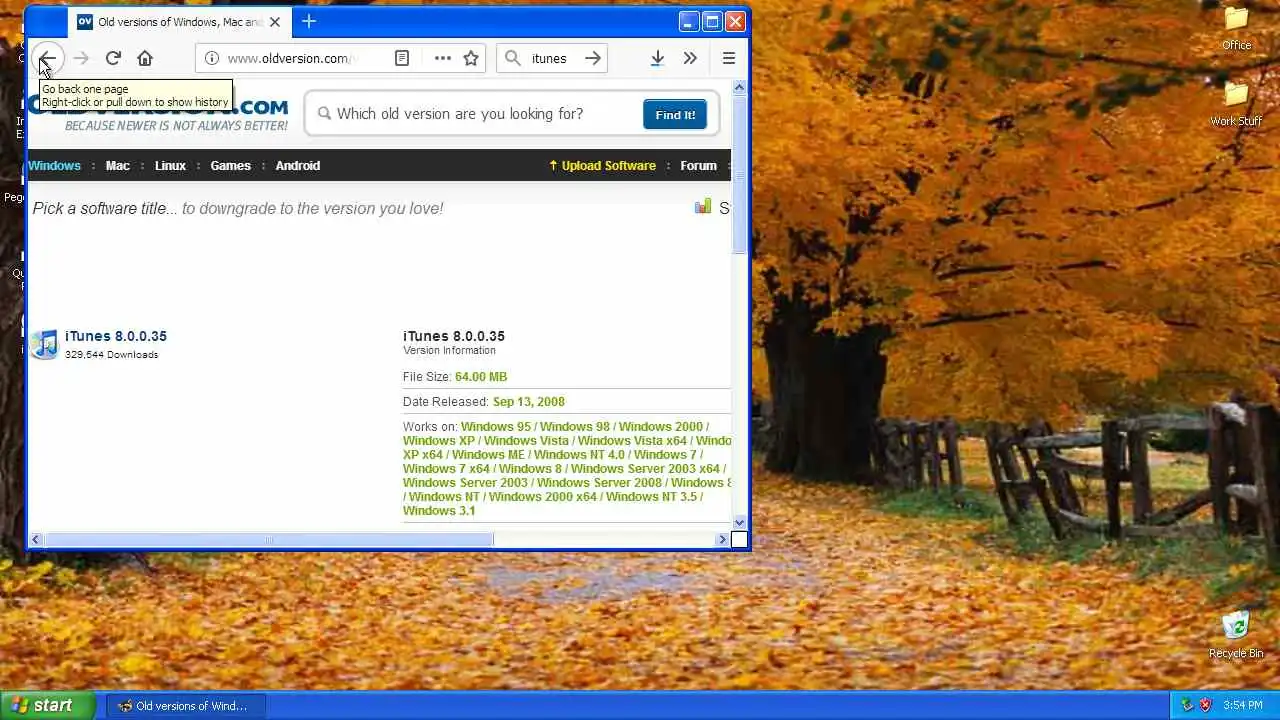The image size is (1280, 720).
Task: Show site information for oldversion.com
Action: (212, 58)
